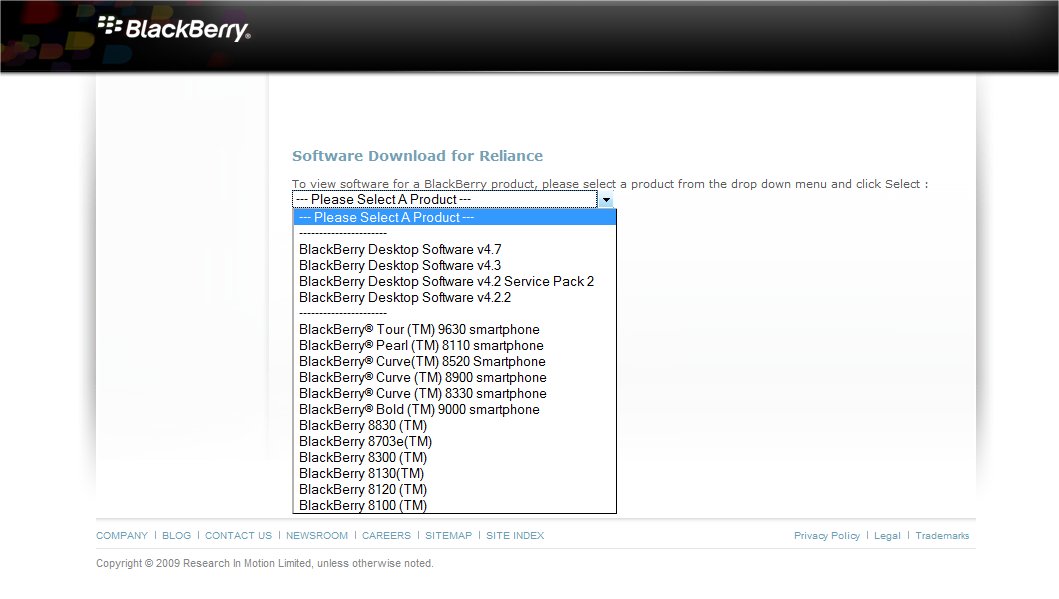1059x599 pixels.
Task: Select BlackBerry 8130(TM) option
Action: click(455, 473)
